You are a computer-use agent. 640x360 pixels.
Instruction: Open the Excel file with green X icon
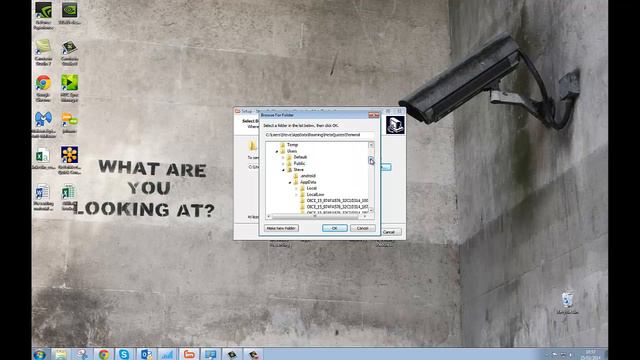pyautogui.click(x=43, y=159)
